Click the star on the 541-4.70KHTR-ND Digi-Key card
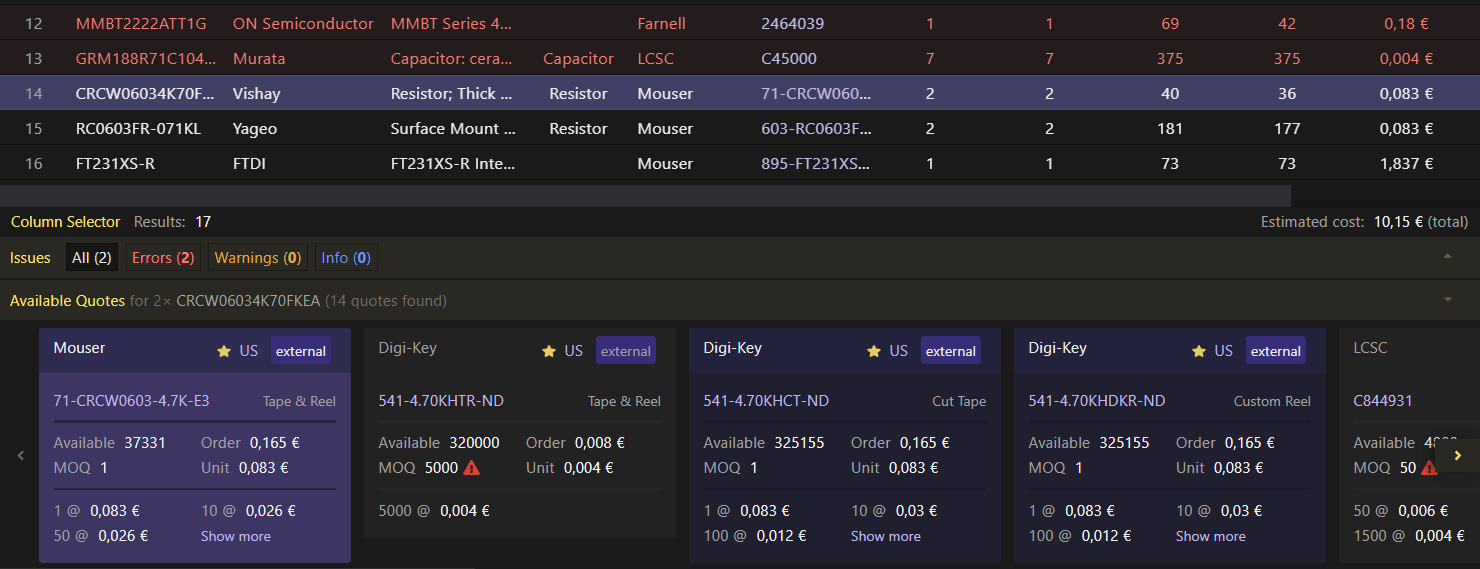The width and height of the screenshot is (1480, 569). pyautogui.click(x=549, y=351)
